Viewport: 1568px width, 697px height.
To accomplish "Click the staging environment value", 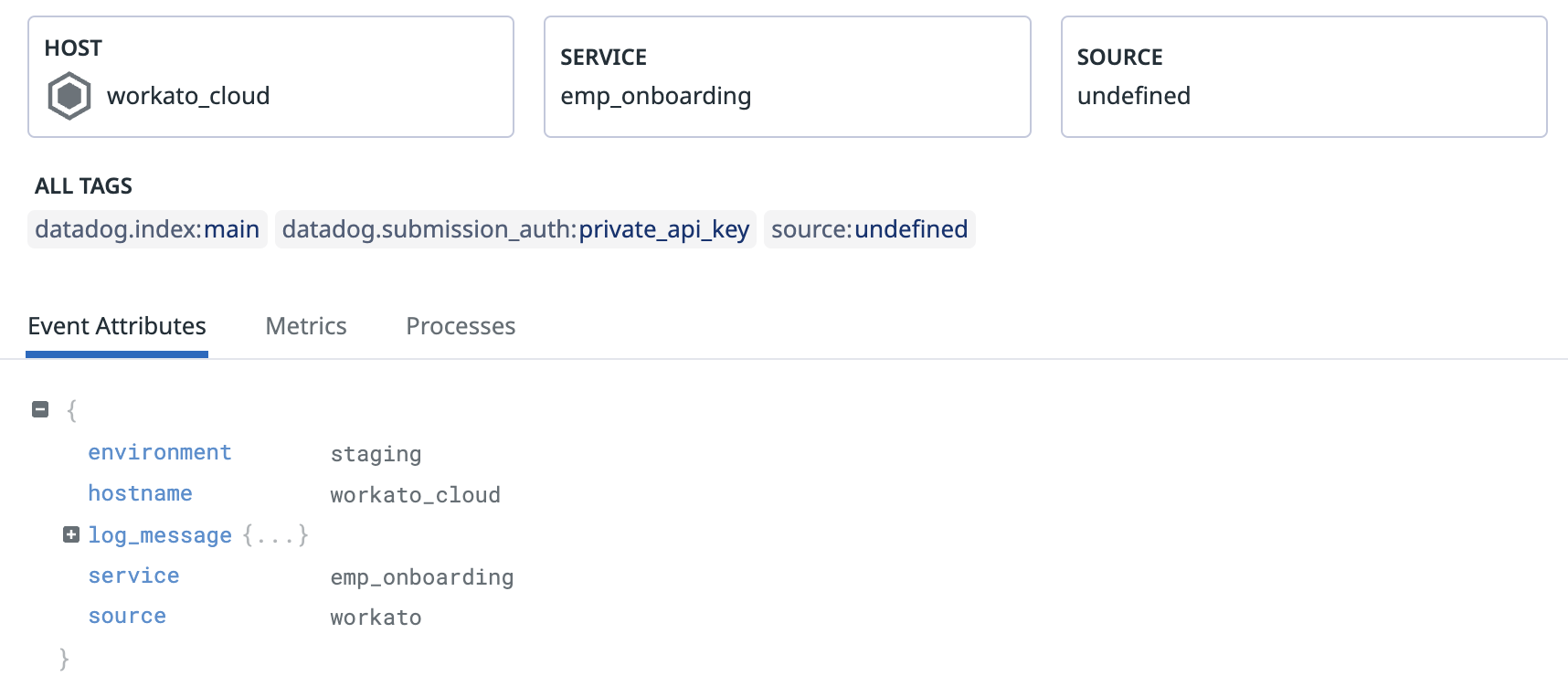I will (x=376, y=454).
